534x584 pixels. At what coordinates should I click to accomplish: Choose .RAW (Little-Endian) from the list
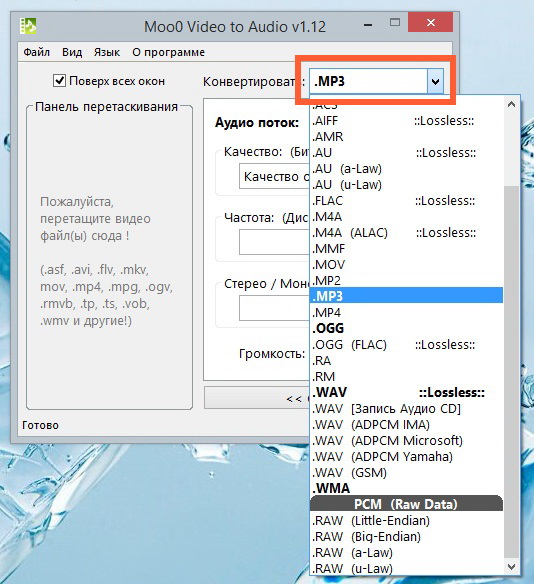click(x=406, y=520)
